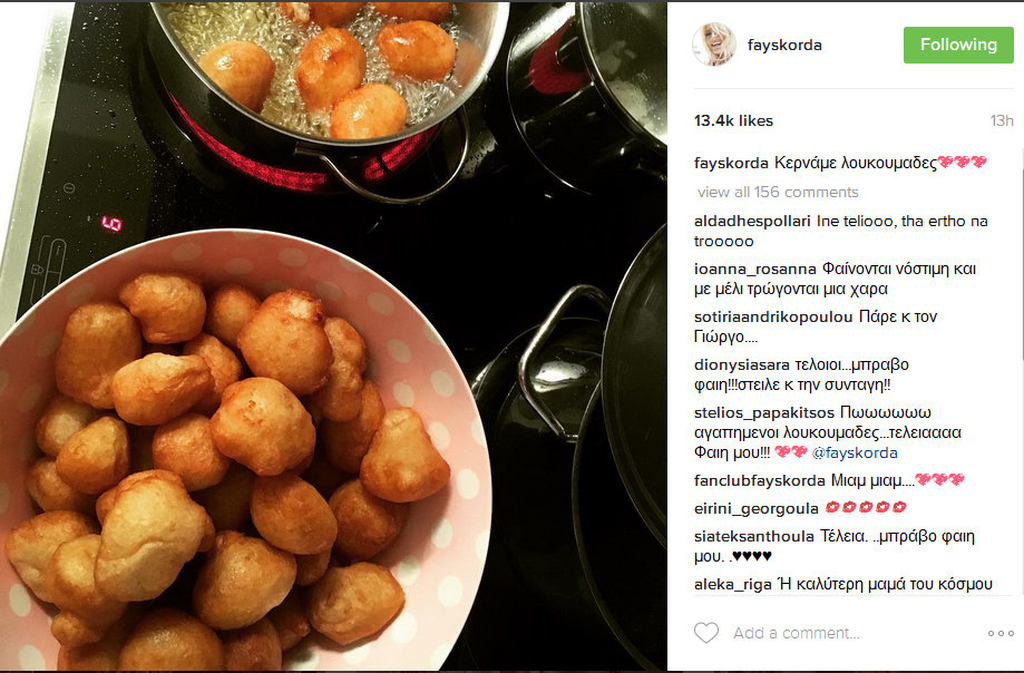1024x673 pixels.
Task: Open eirini_georgoula's profile
Action: [x=756, y=509]
